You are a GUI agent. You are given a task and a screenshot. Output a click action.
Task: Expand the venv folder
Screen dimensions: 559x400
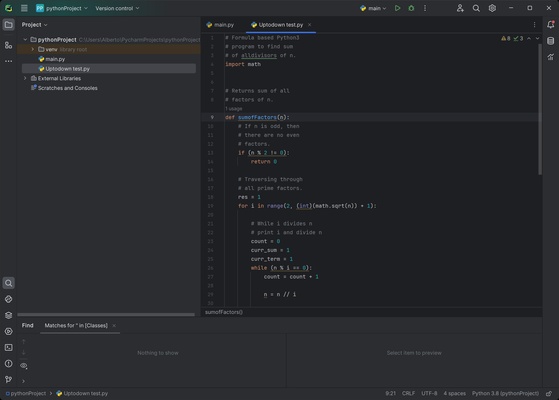(x=33, y=49)
